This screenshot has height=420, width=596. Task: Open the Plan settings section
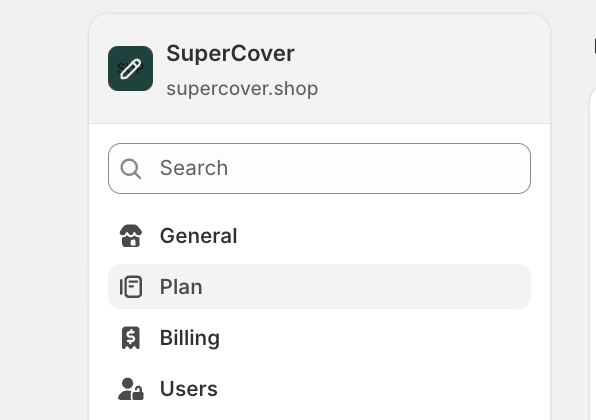point(319,287)
